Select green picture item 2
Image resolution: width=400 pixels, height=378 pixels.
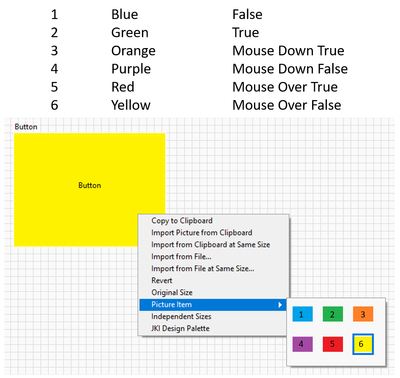click(x=332, y=314)
